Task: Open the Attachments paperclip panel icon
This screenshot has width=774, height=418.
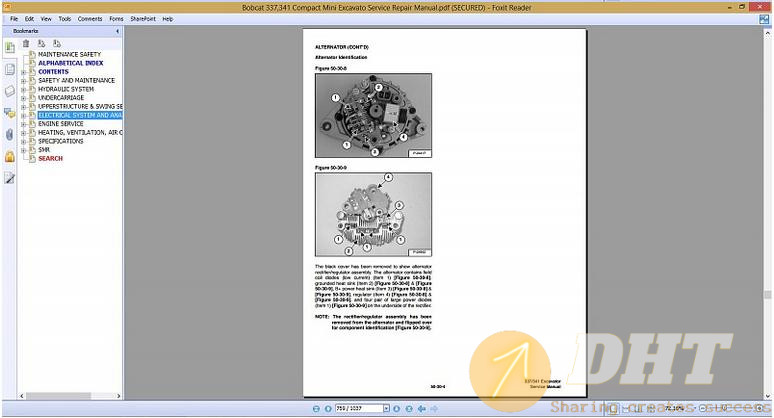Action: 9,135
